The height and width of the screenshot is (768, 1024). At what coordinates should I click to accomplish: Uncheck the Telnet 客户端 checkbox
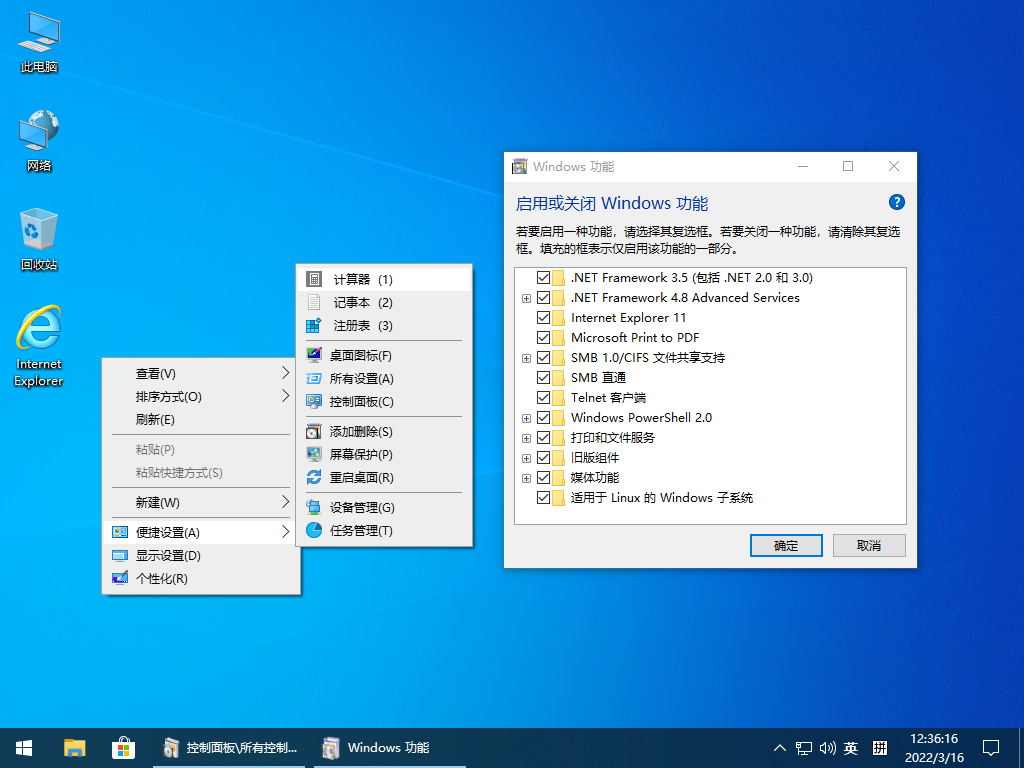(x=543, y=398)
